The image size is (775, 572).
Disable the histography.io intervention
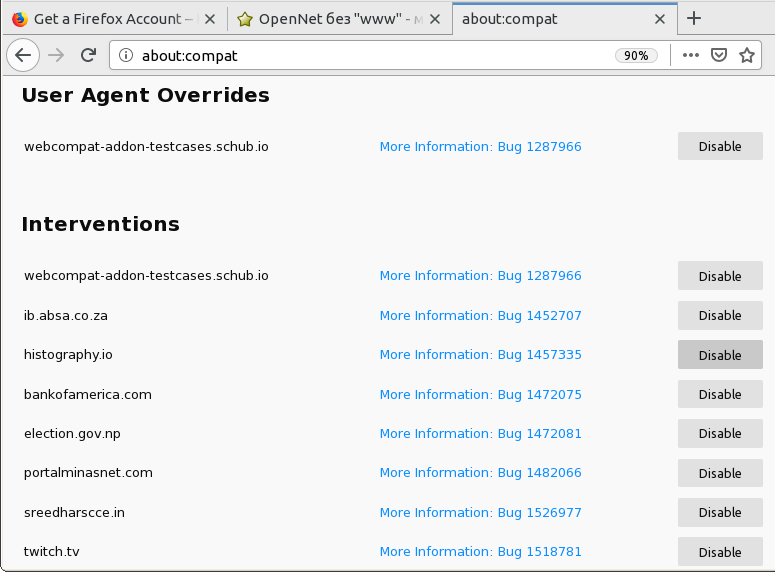(x=720, y=355)
